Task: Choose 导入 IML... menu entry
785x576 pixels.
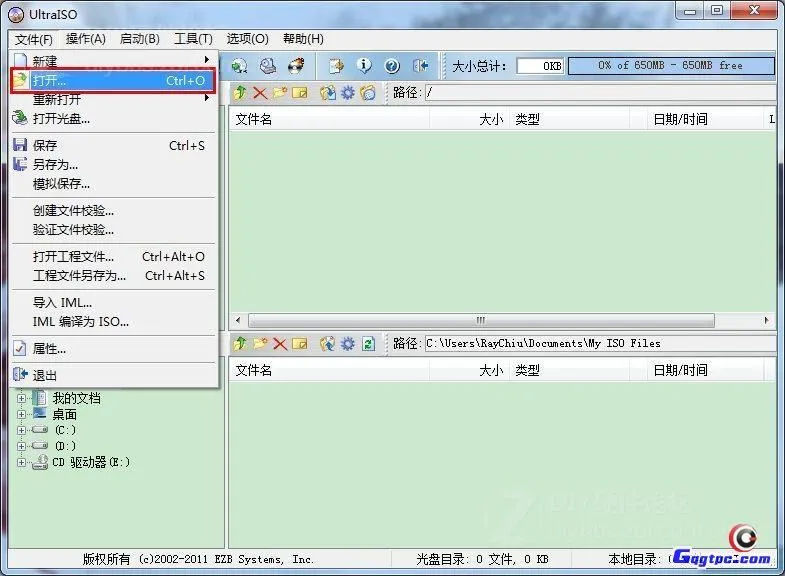Action: (x=114, y=303)
